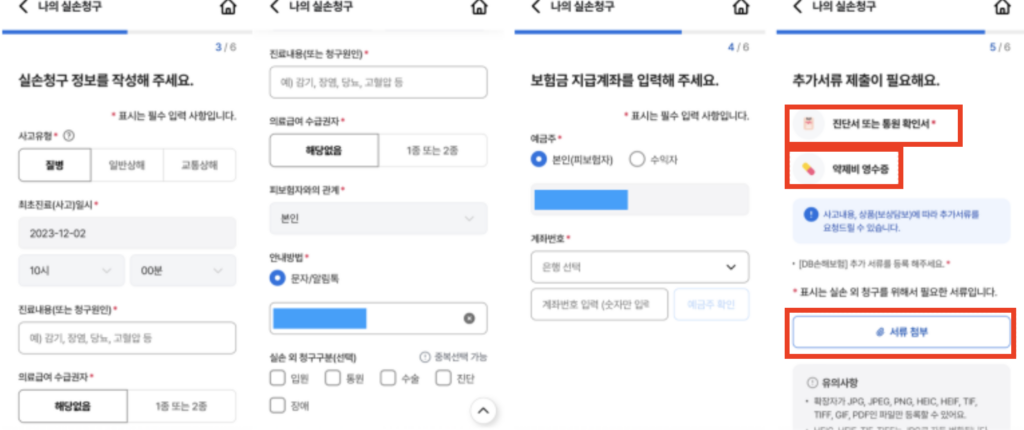Image resolution: width=1024 pixels, height=430 pixels.
Task: Select the 수익자 radio button
Action: tap(637, 158)
